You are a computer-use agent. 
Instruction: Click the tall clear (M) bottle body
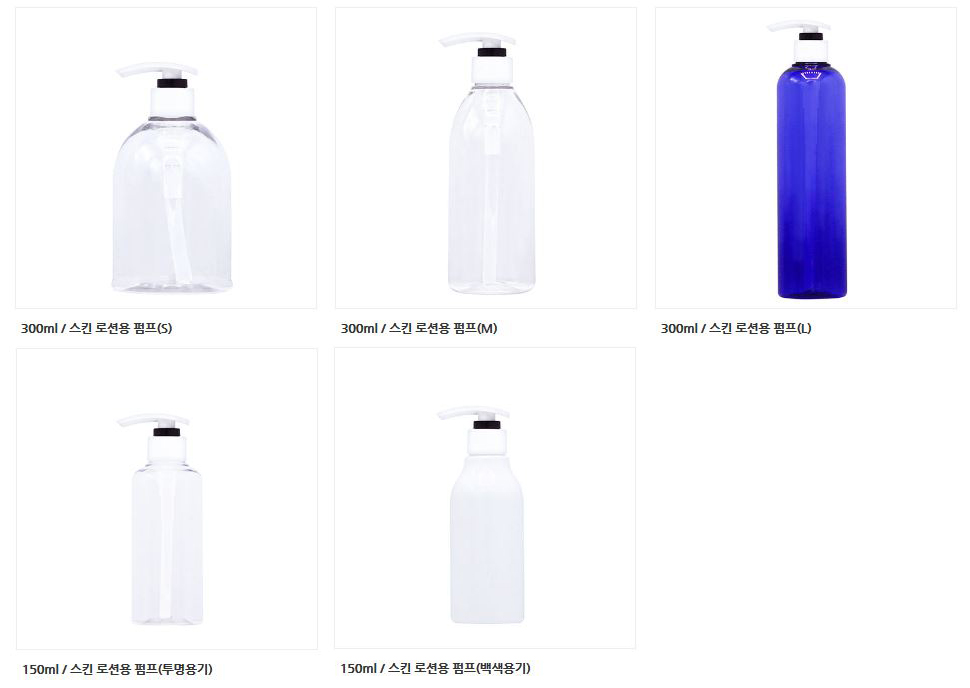[492, 191]
